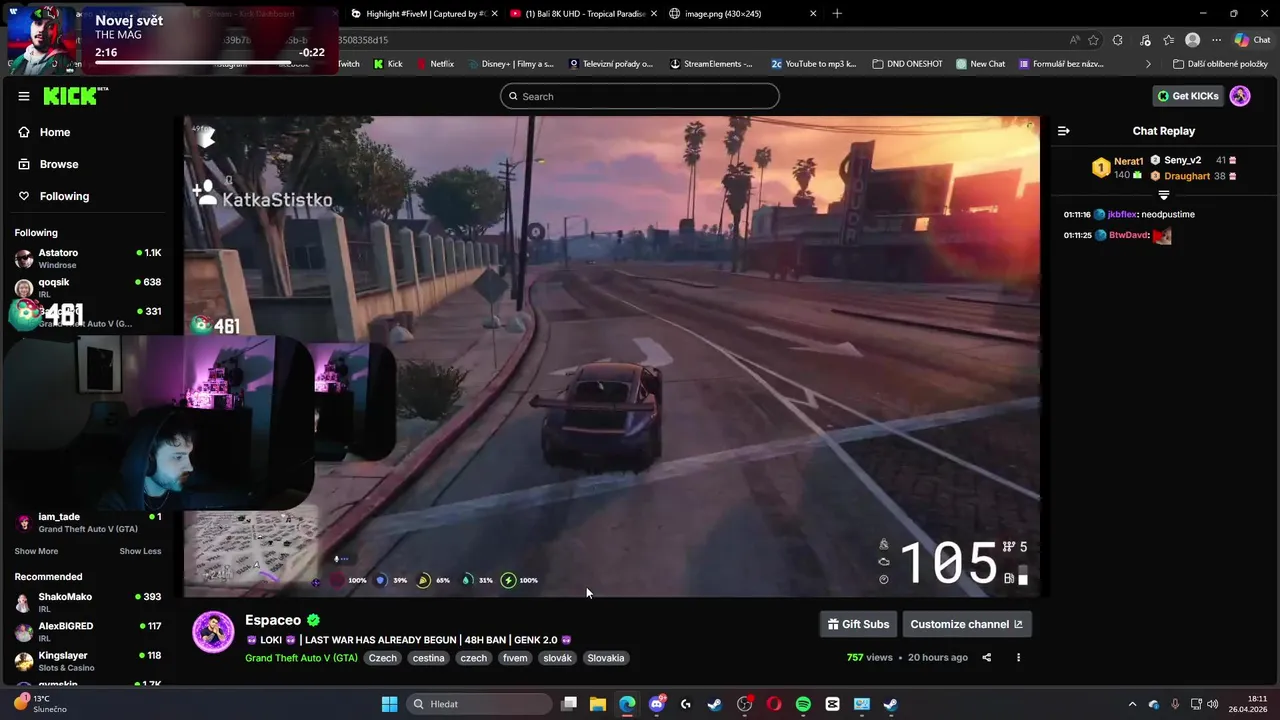Screen dimensions: 1280x720
Task: Open Spotify from the taskbar
Action: tap(803, 704)
